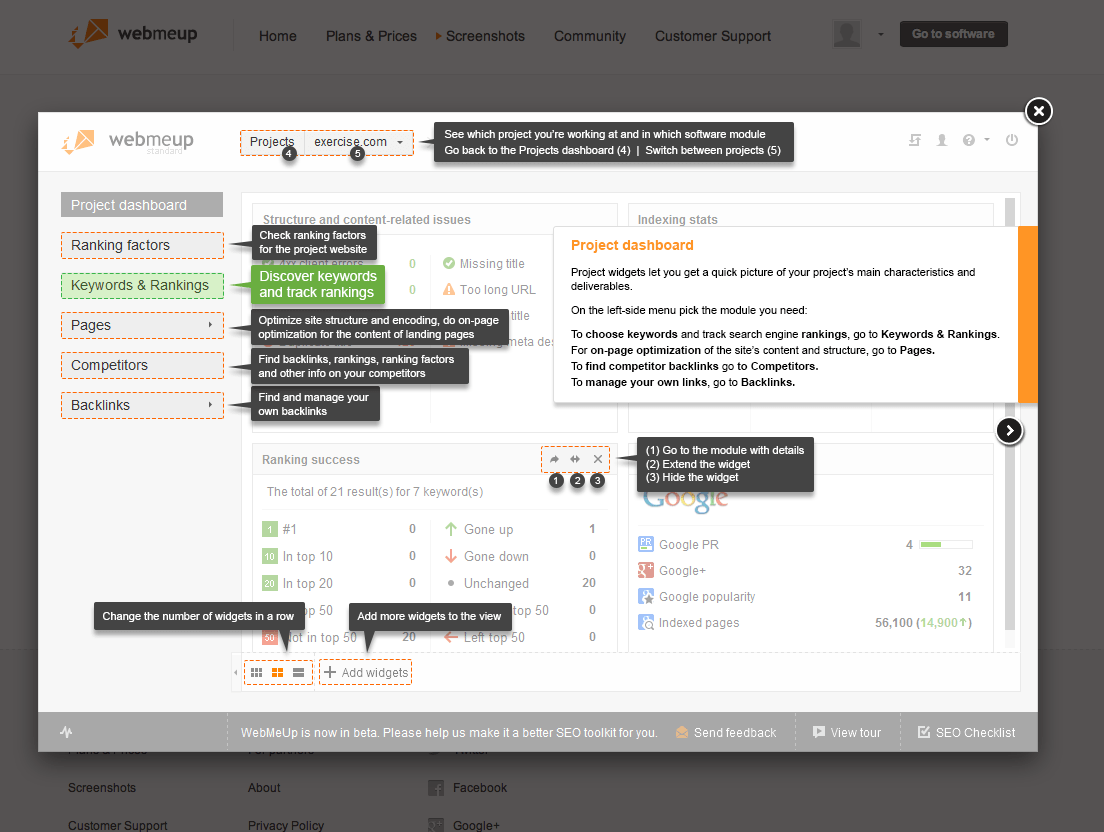The height and width of the screenshot is (832, 1104).
Task: Open Screenshots in the top navigation
Action: click(x=485, y=36)
